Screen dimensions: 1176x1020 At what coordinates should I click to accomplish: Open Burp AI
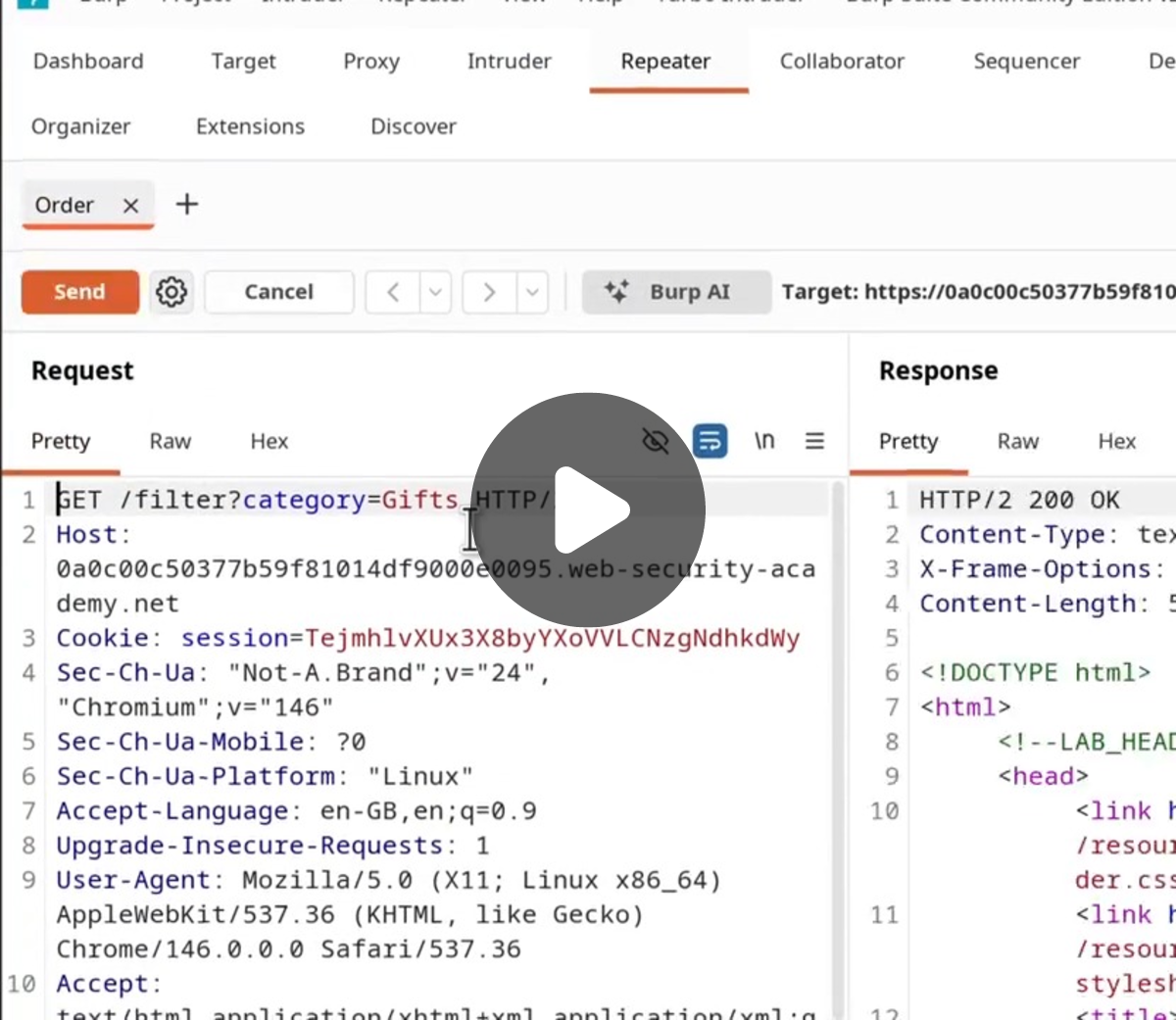click(x=676, y=292)
